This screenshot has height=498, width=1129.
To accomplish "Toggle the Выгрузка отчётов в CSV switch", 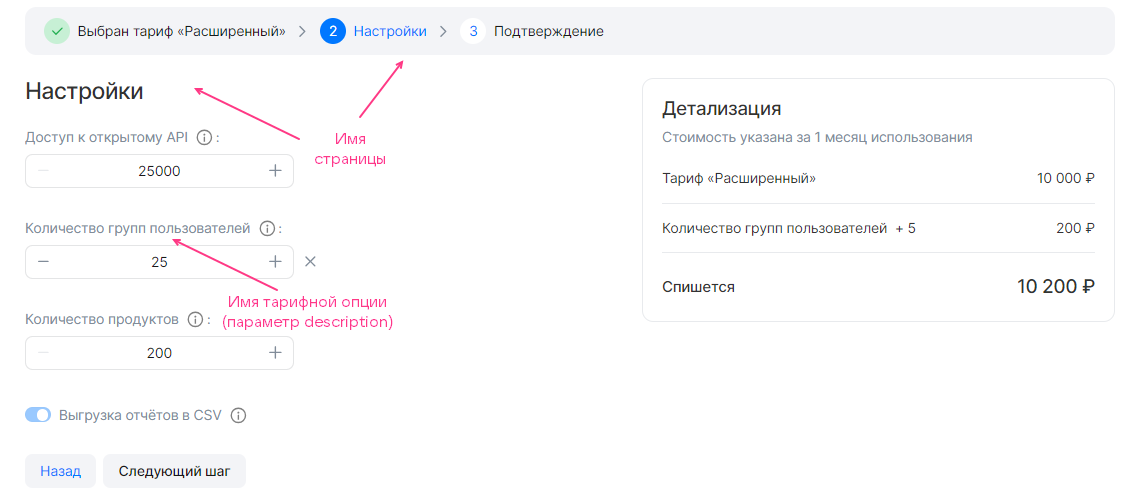I will click(38, 415).
